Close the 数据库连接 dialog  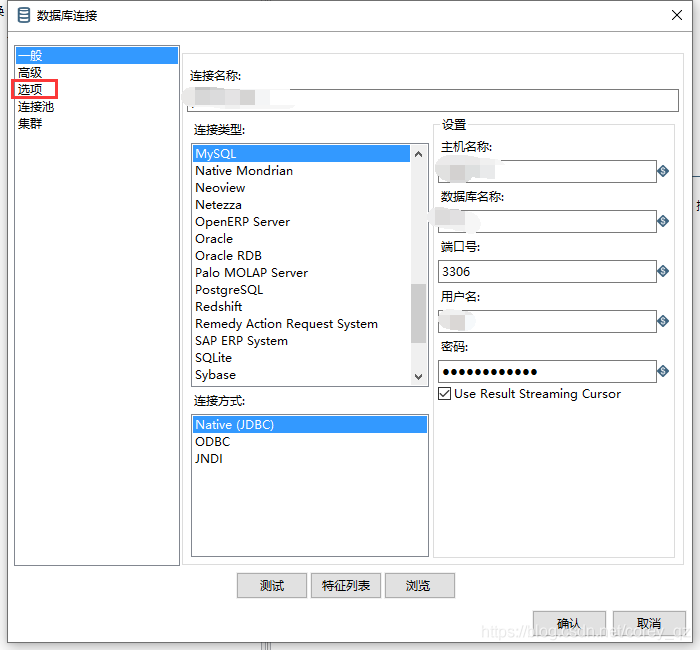[x=677, y=15]
